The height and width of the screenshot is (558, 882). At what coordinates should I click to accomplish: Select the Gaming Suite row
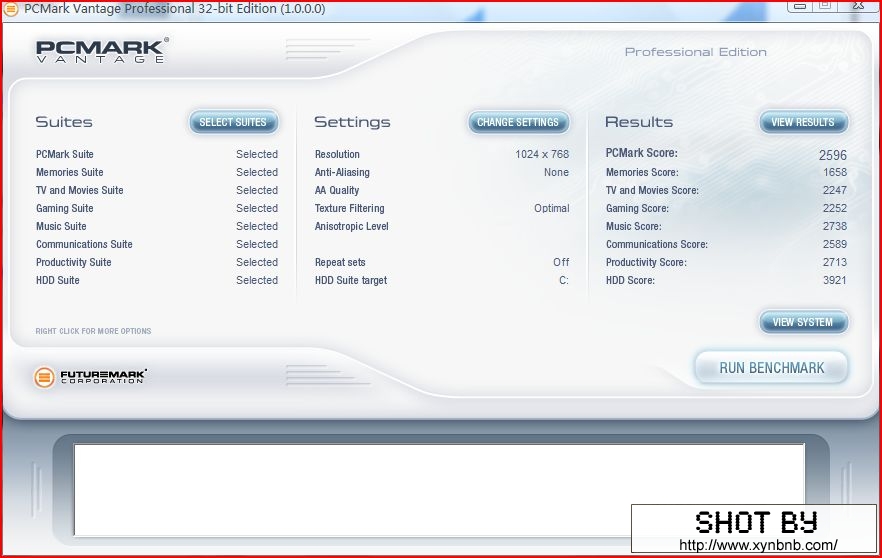pos(157,208)
